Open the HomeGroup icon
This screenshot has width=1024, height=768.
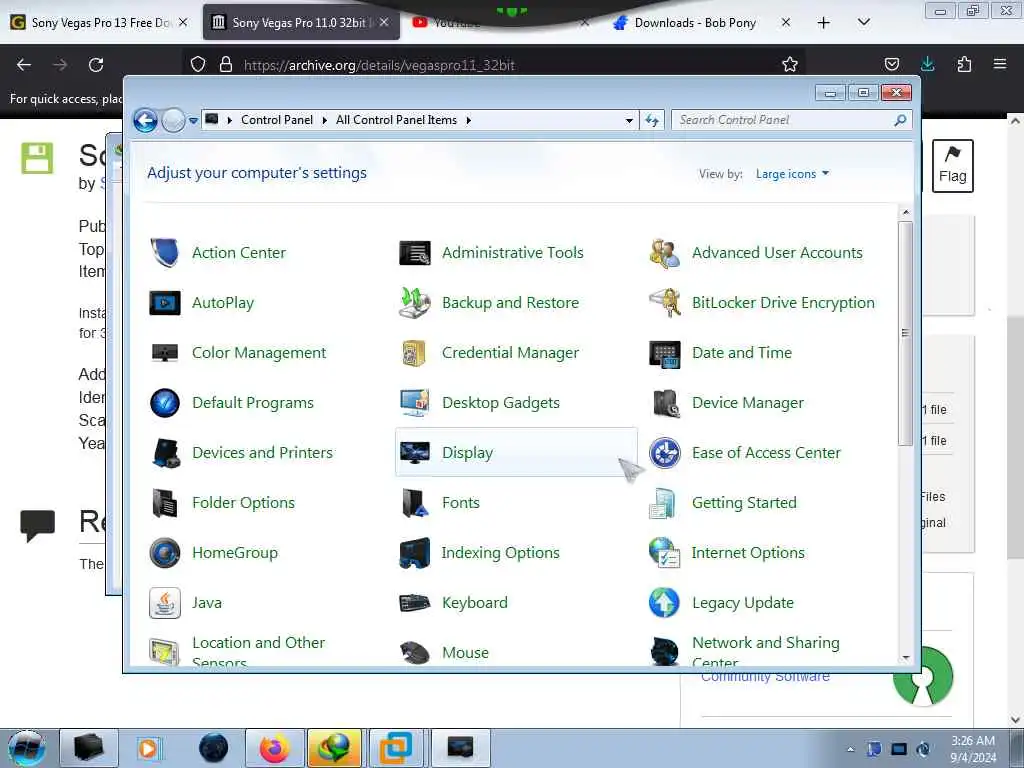click(165, 552)
